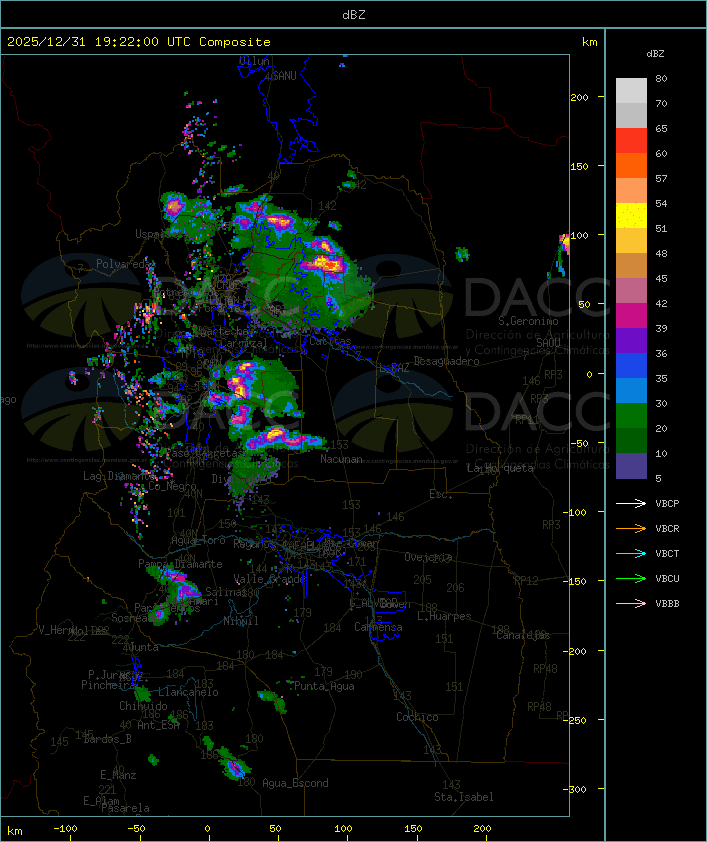
Task: Click the pink VBBB arrow icon
Action: (631, 604)
